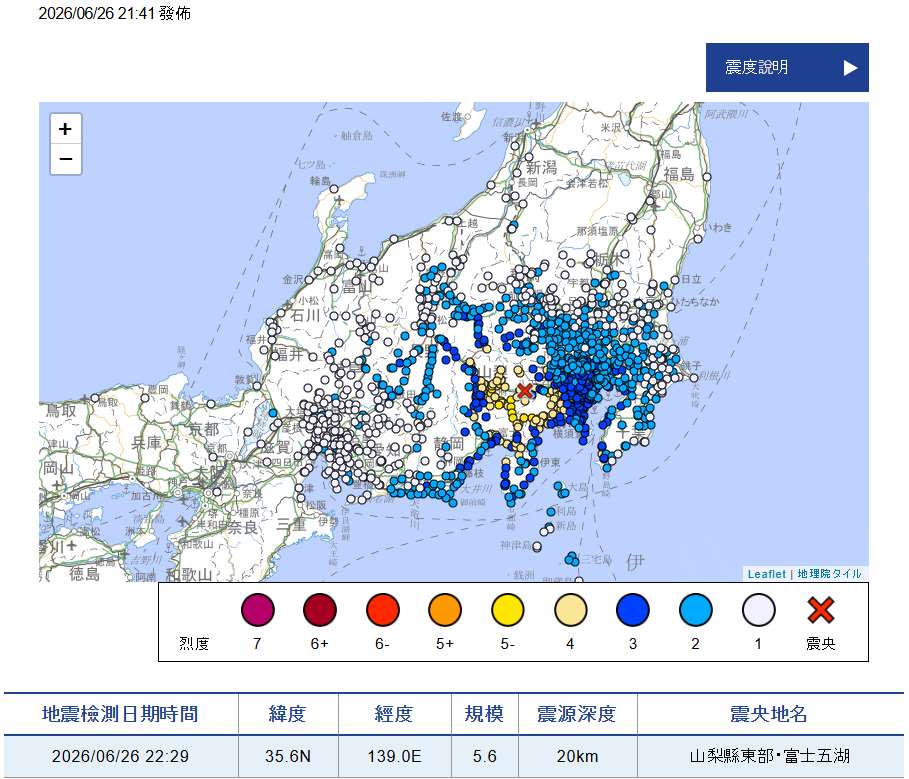
Task: Click the 鳥取 label on the map
Action: coord(61,410)
